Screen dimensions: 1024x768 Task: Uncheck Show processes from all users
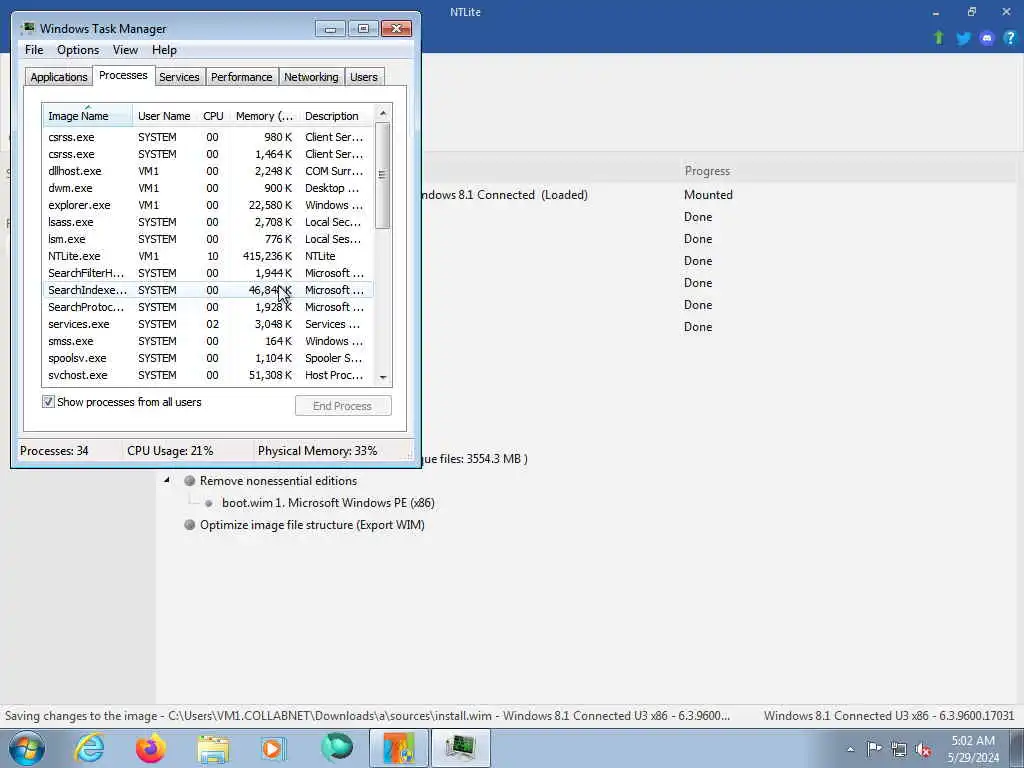click(48, 402)
